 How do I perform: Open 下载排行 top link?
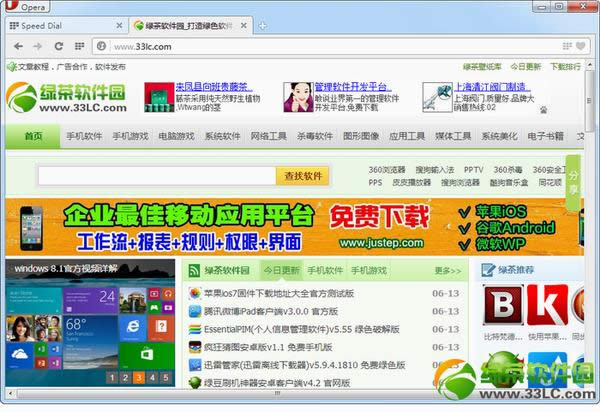click(565, 67)
